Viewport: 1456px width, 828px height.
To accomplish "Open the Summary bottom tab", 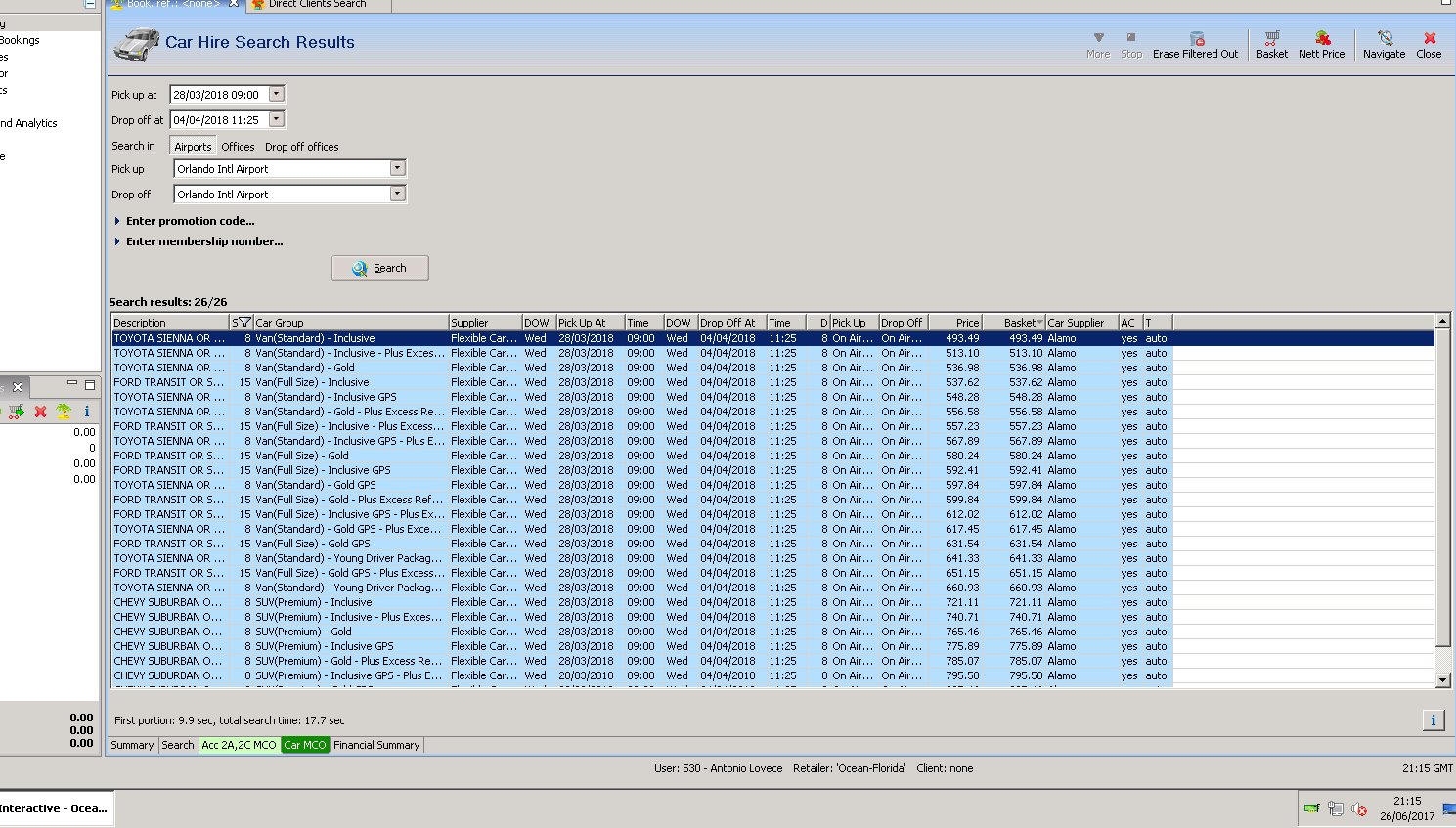I will 132,745.
